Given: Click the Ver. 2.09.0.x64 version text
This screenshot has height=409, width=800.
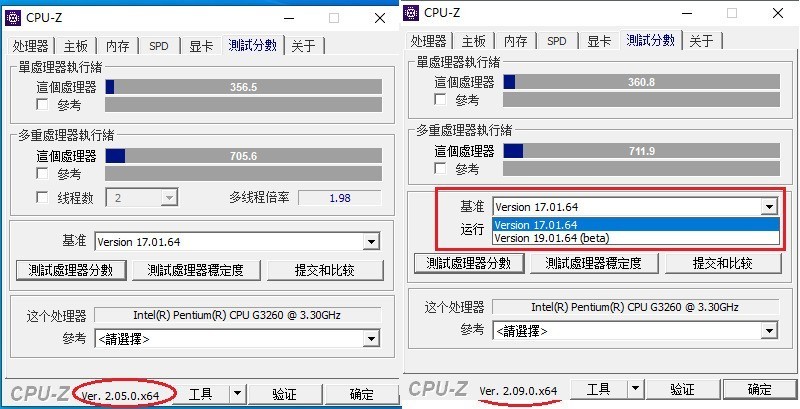Looking at the screenshot, I should [518, 391].
